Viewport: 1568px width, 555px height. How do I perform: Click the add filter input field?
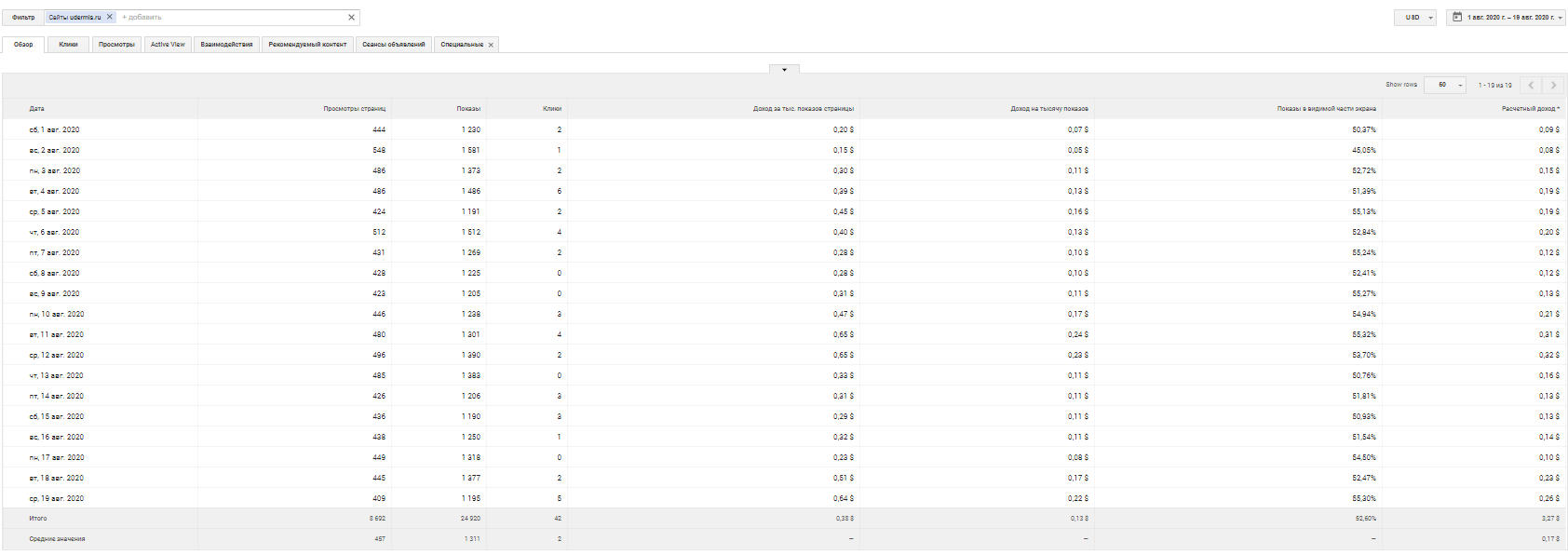[x=233, y=17]
